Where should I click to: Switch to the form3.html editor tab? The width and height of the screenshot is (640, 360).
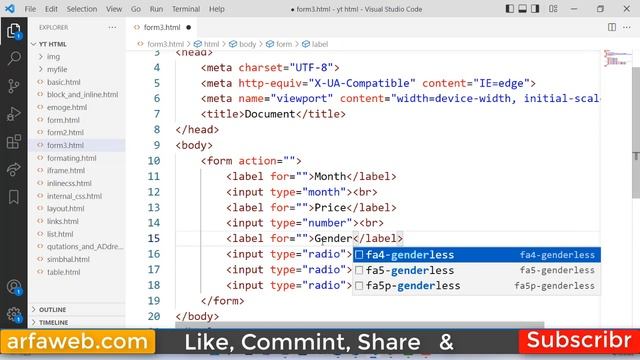pos(162,27)
